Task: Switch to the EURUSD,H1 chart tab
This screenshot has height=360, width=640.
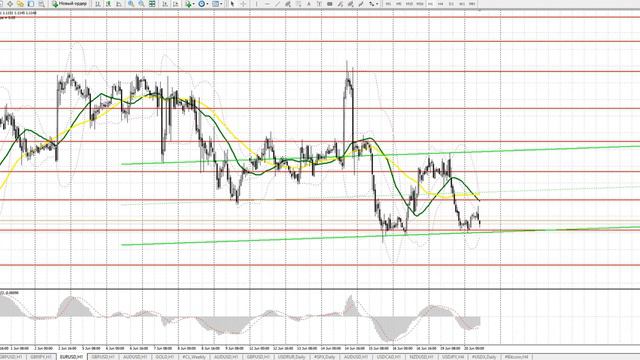Action: pyautogui.click(x=71, y=357)
